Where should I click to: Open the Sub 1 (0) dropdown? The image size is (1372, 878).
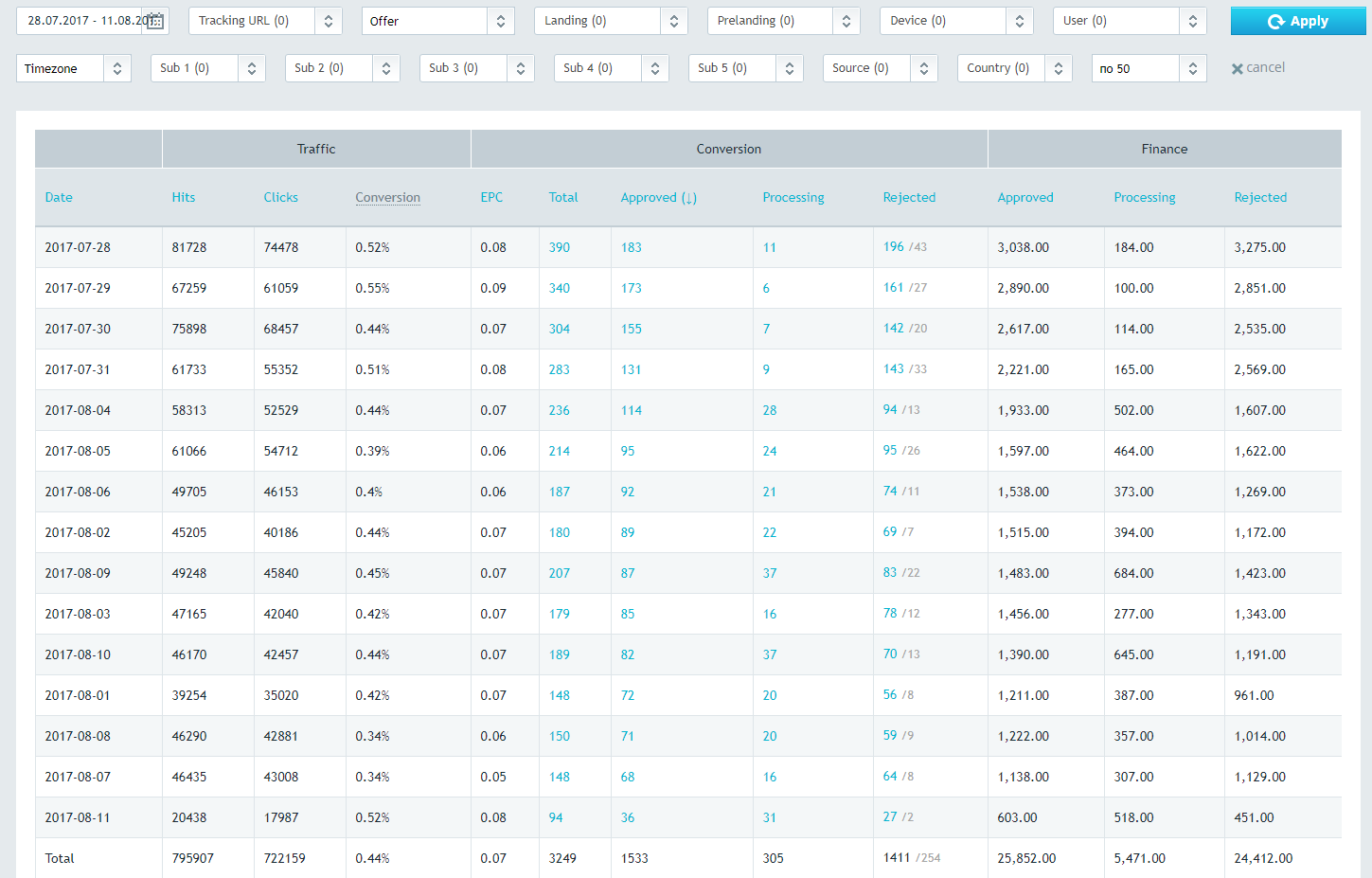click(x=208, y=68)
